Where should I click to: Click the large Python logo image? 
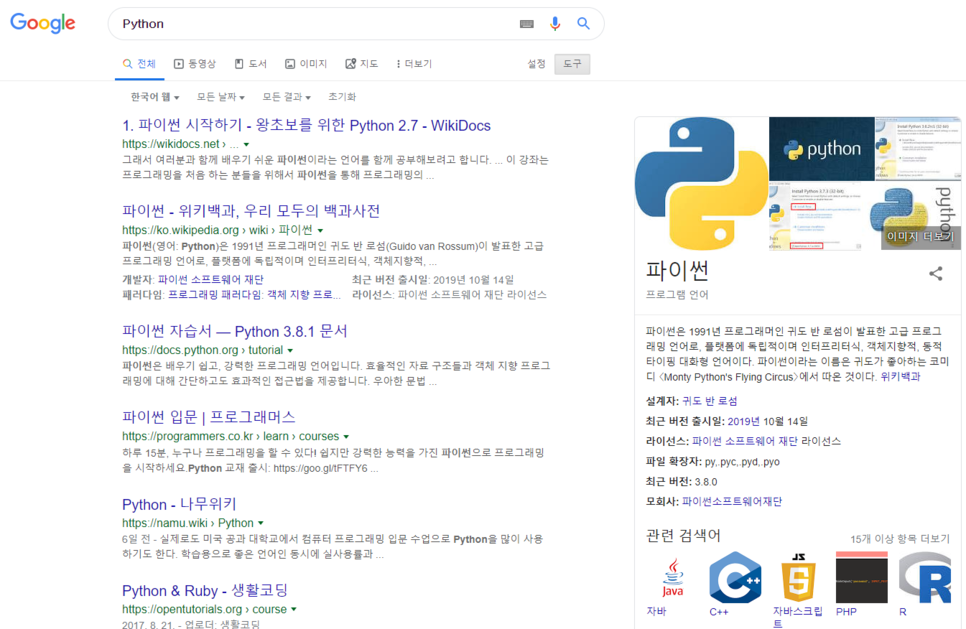pyautogui.click(x=701, y=184)
